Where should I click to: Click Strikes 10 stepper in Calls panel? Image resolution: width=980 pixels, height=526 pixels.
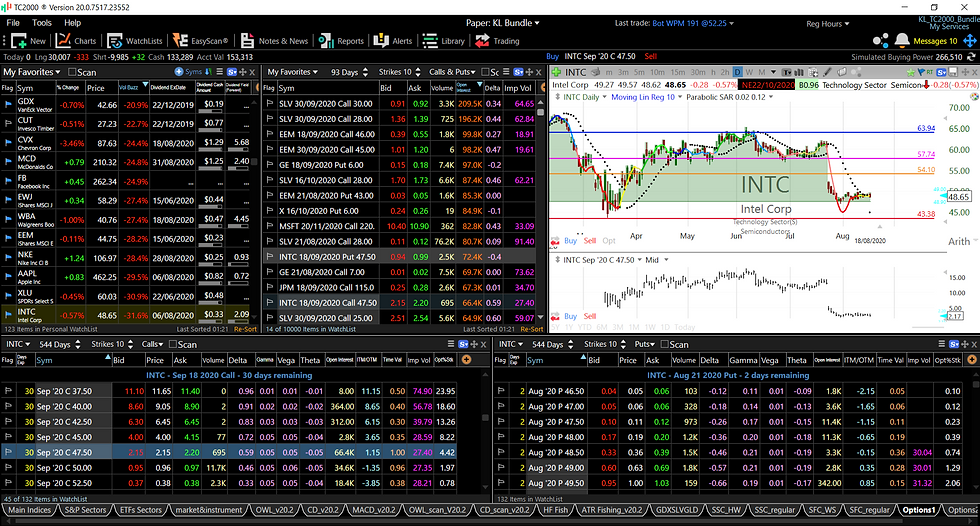point(129,344)
